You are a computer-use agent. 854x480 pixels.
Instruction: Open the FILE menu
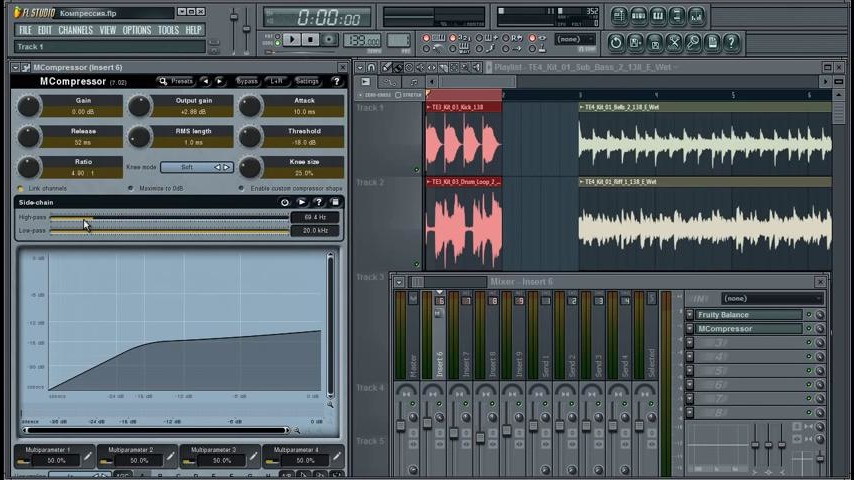26,30
